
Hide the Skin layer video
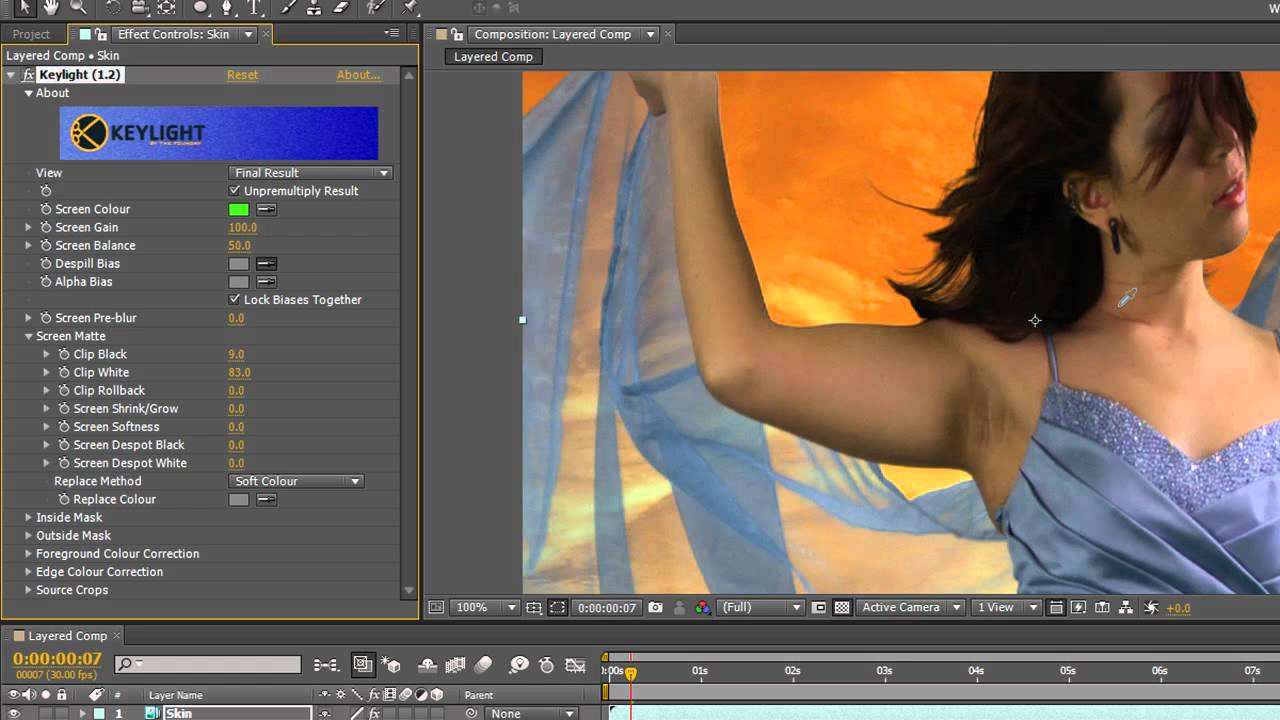tap(14, 713)
